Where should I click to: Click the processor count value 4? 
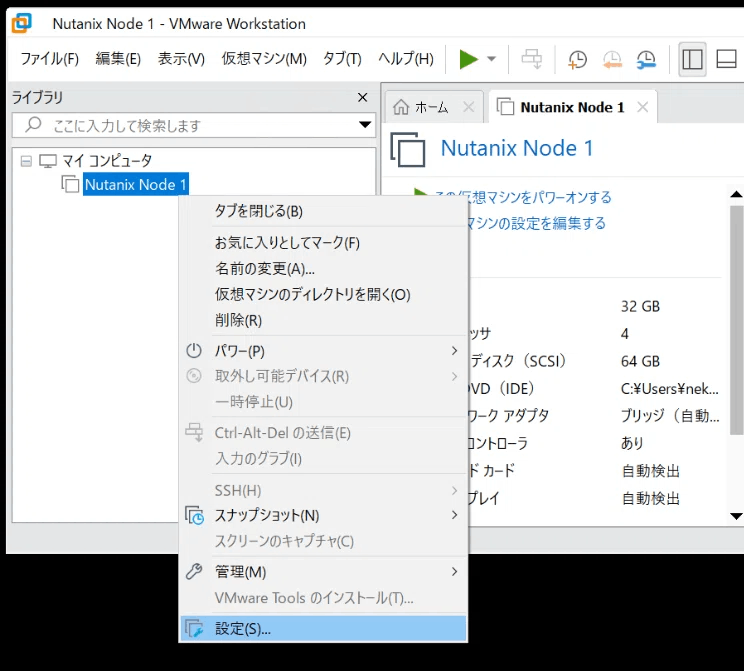coord(625,334)
